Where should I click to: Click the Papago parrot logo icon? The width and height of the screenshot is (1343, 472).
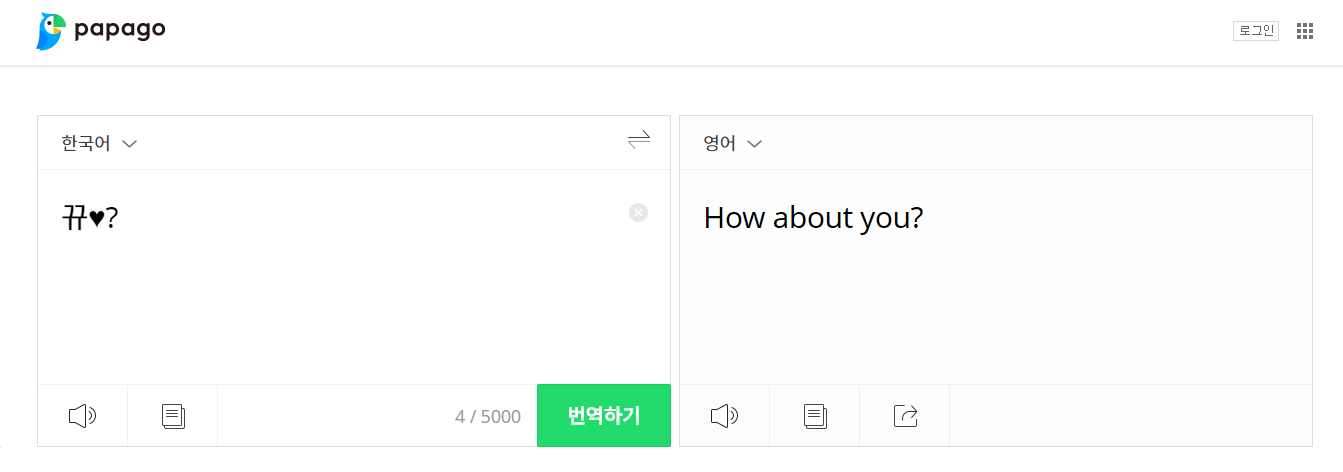coord(51,31)
